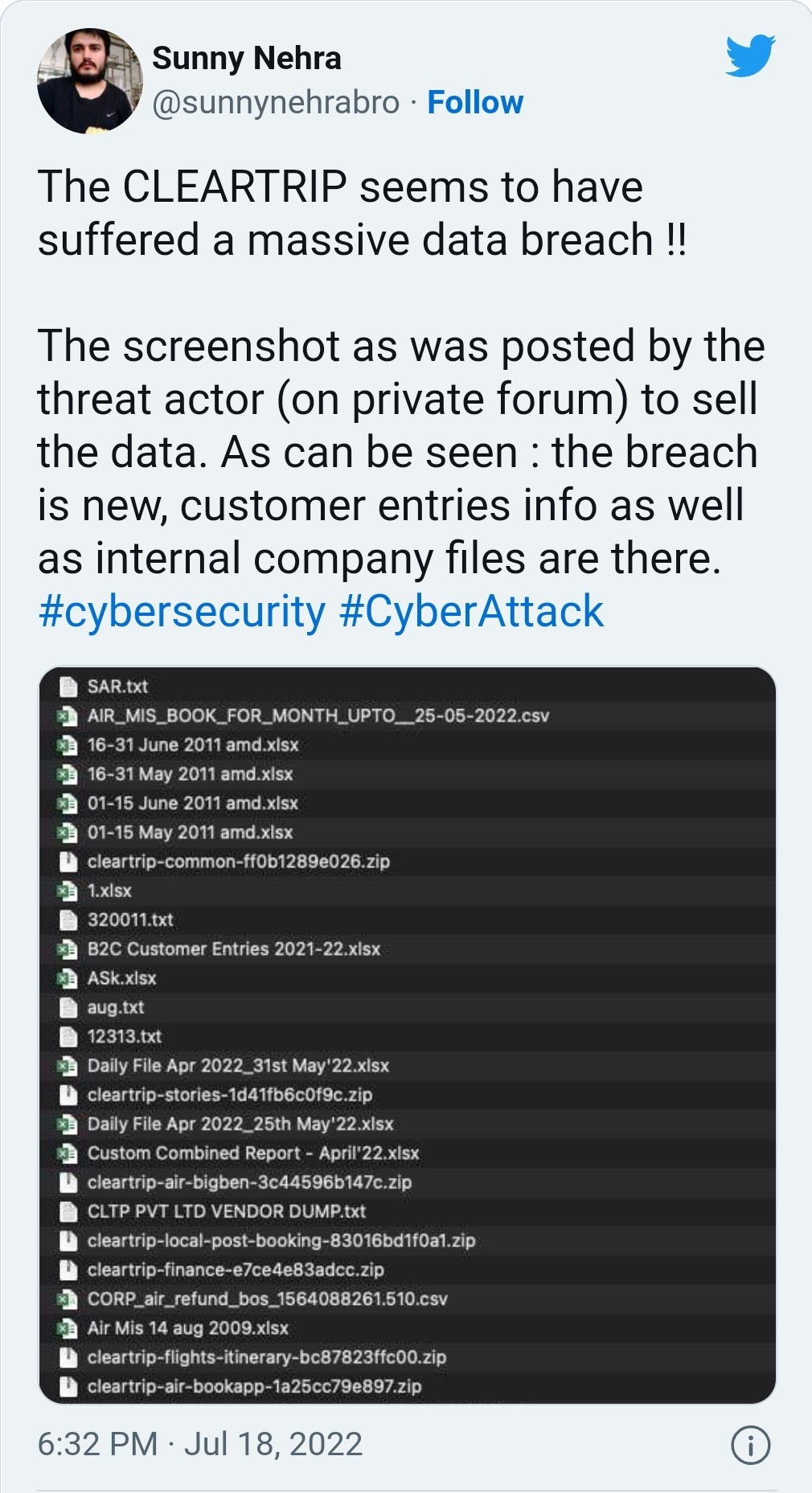The width and height of the screenshot is (812, 1493).
Task: Click the icon beside CORP_air_refund_bos csv
Action: pyautogui.click(x=68, y=1299)
